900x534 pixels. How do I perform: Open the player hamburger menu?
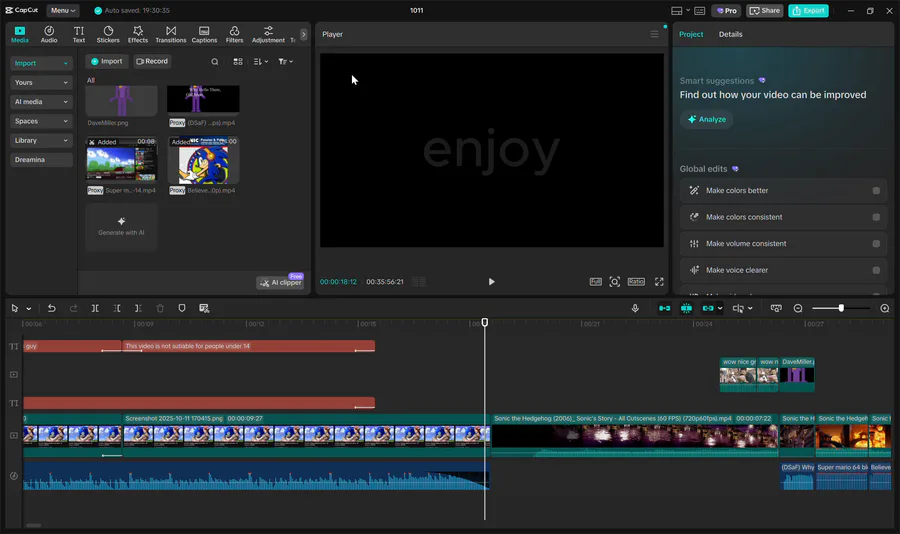click(654, 34)
